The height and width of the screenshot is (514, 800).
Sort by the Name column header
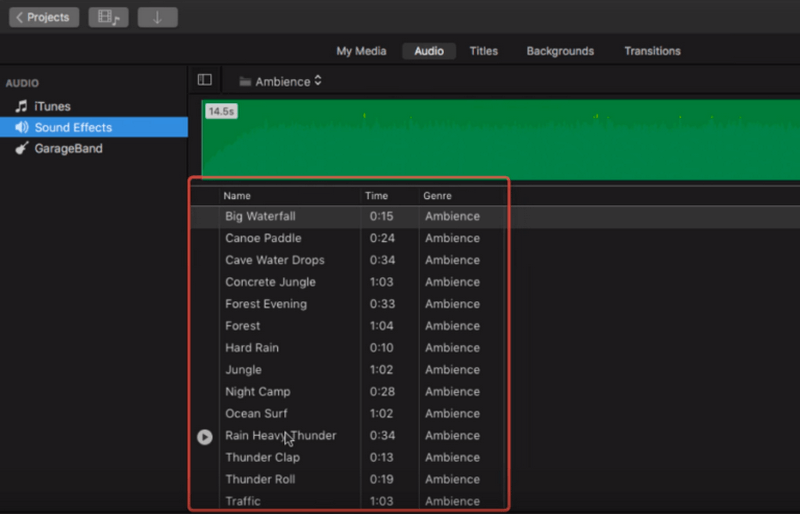click(237, 196)
